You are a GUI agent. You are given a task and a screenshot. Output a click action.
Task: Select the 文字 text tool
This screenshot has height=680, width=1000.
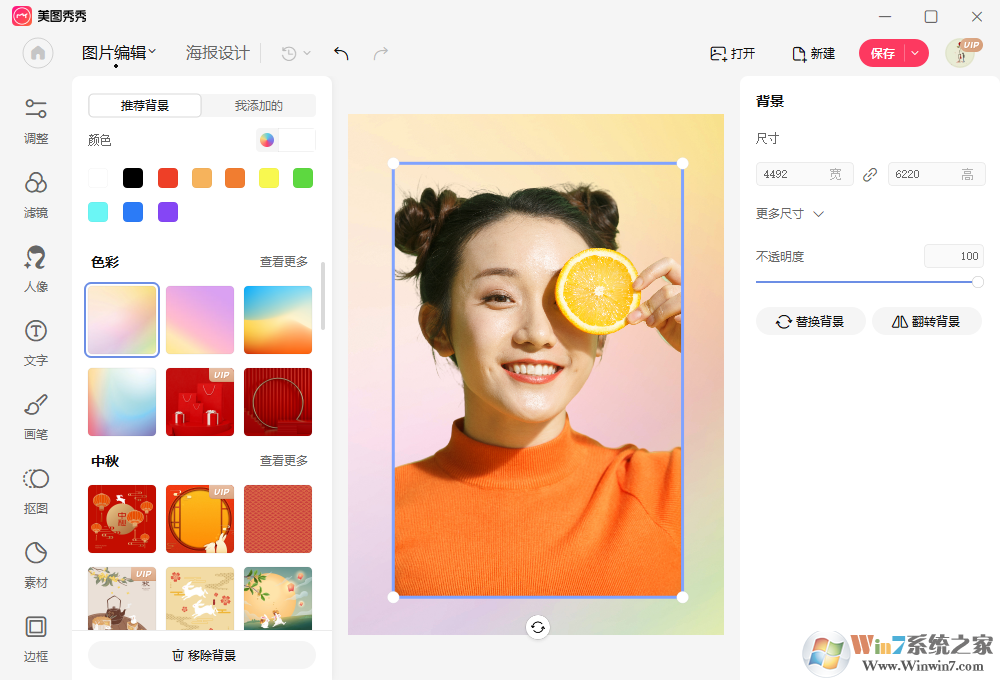[x=36, y=343]
